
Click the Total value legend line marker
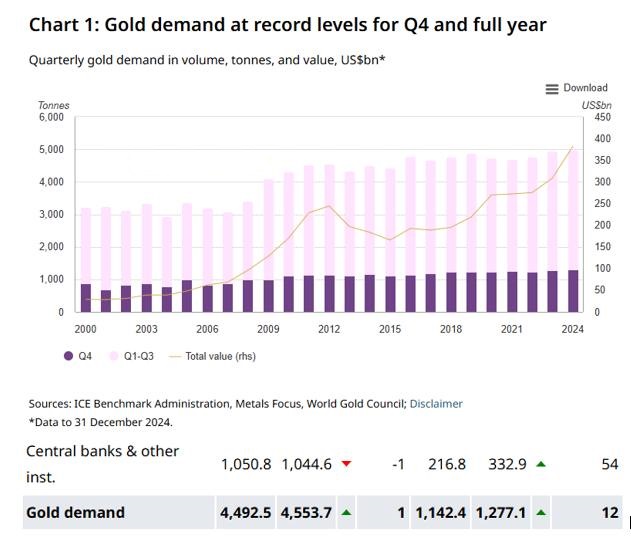(x=175, y=355)
